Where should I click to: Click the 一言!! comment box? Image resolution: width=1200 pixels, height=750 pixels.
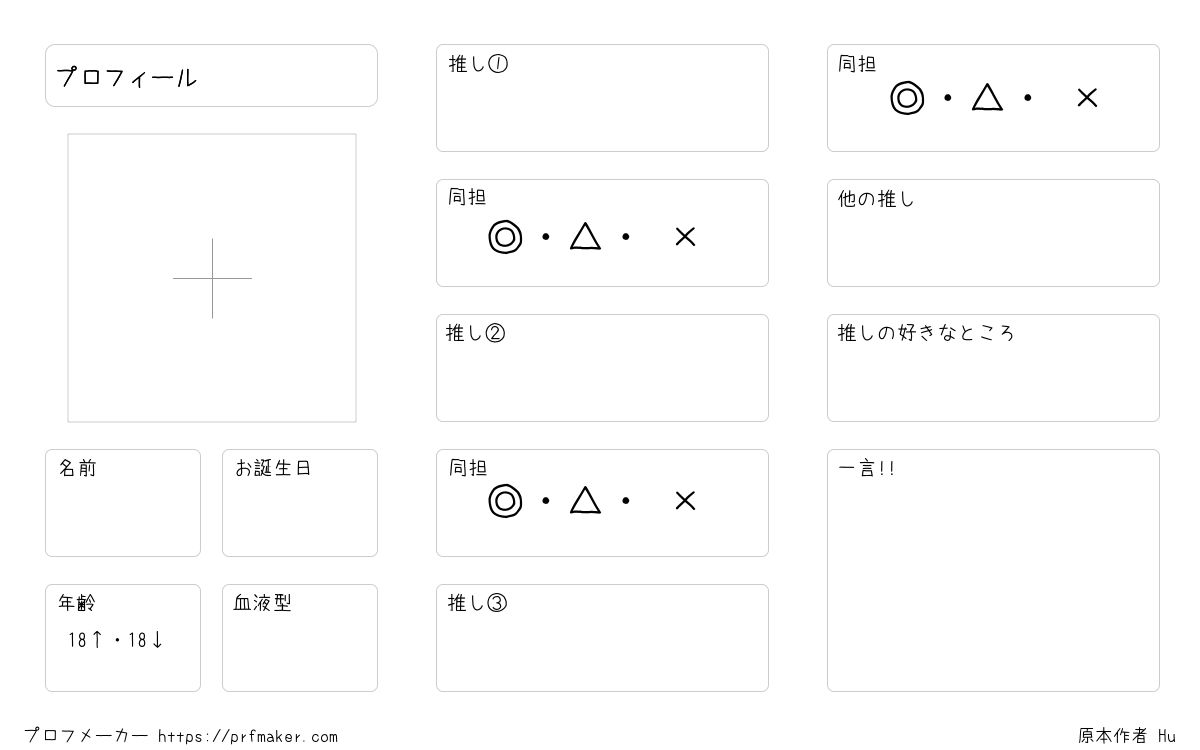pos(993,570)
